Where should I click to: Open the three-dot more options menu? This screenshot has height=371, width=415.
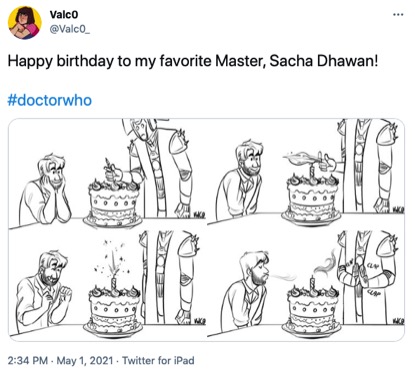[398, 15]
